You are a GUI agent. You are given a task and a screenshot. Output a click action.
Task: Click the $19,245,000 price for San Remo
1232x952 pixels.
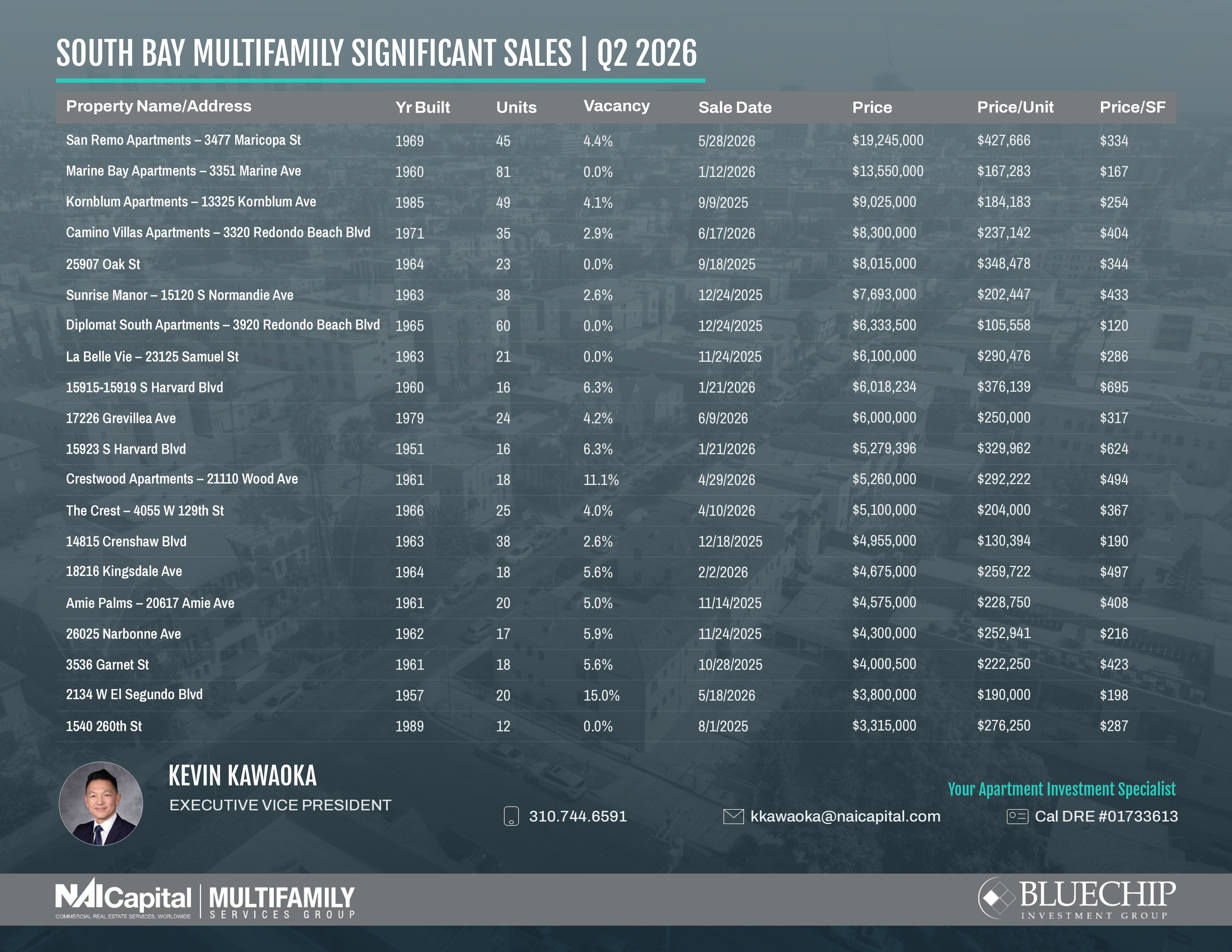point(888,140)
